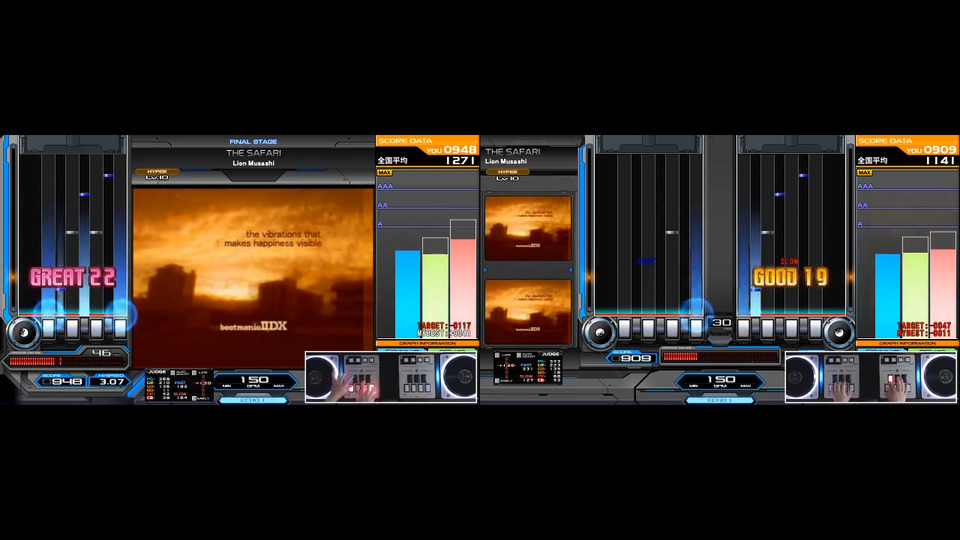Screen dimensions: 960x540
Task: Click the blue score bar in the YOU 0909 graph
Action: [x=887, y=296]
